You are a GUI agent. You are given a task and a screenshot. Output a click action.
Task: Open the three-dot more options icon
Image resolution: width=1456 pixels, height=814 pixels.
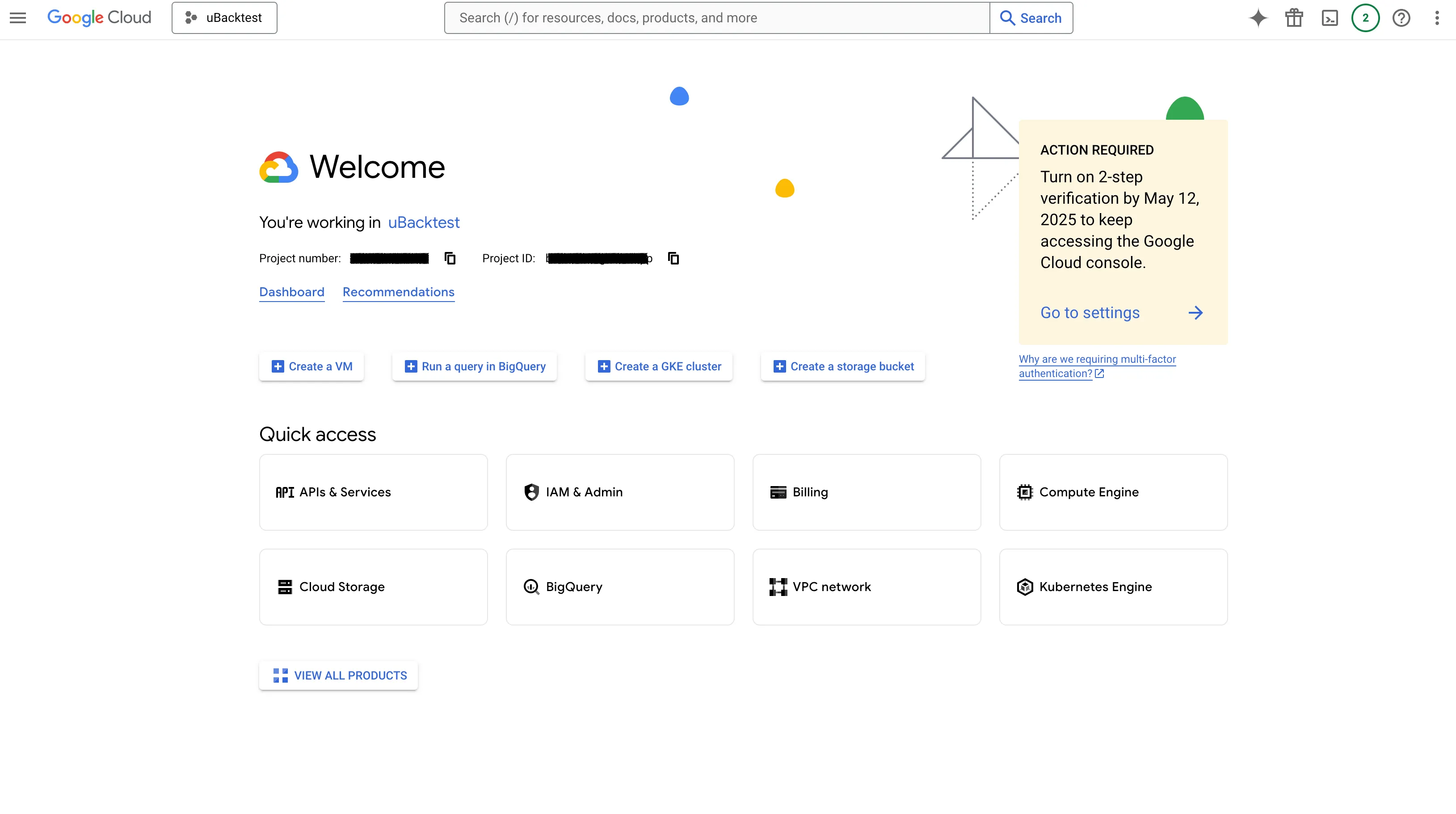tap(1437, 17)
